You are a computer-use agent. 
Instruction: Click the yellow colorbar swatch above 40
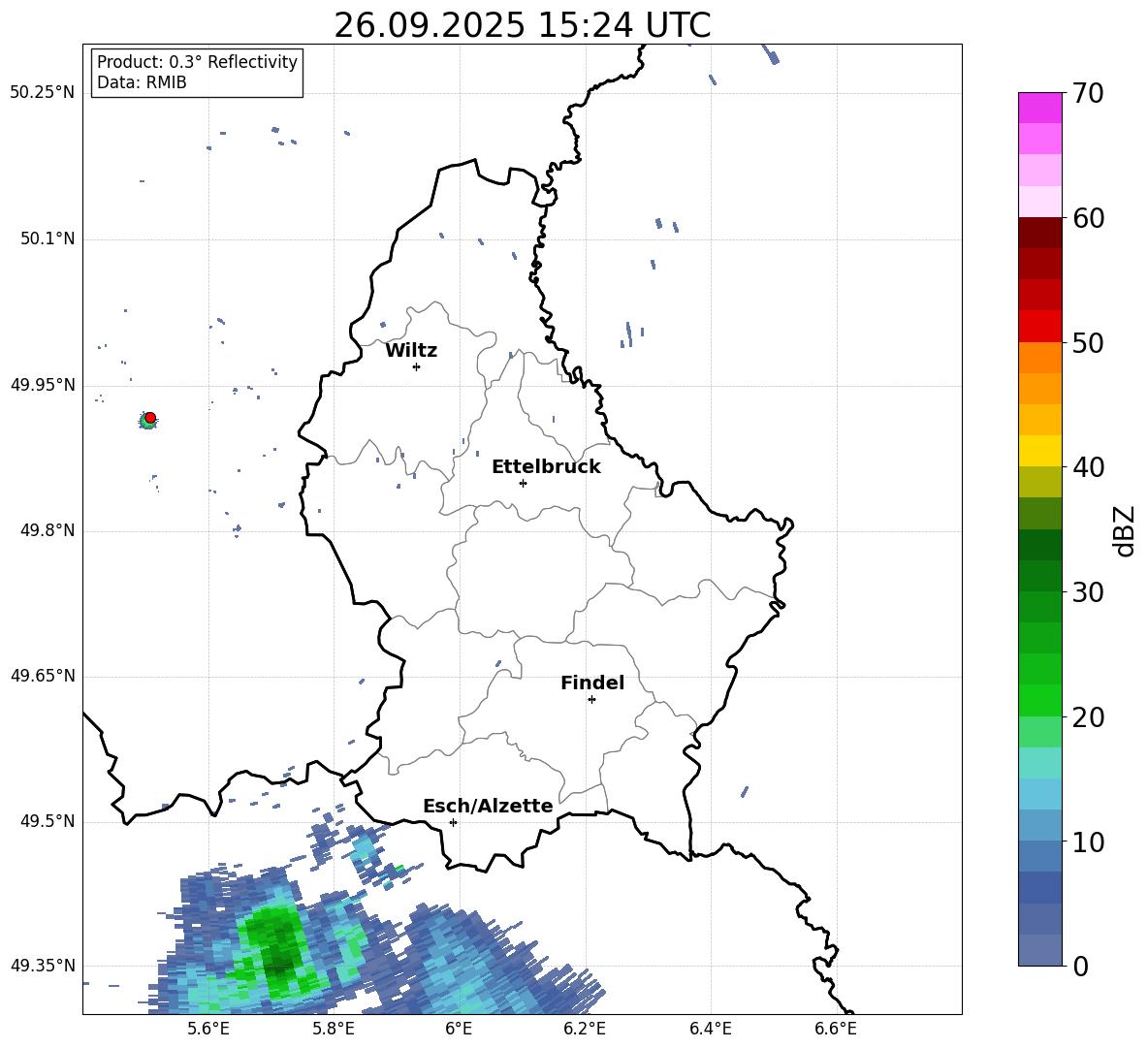[1039, 451]
